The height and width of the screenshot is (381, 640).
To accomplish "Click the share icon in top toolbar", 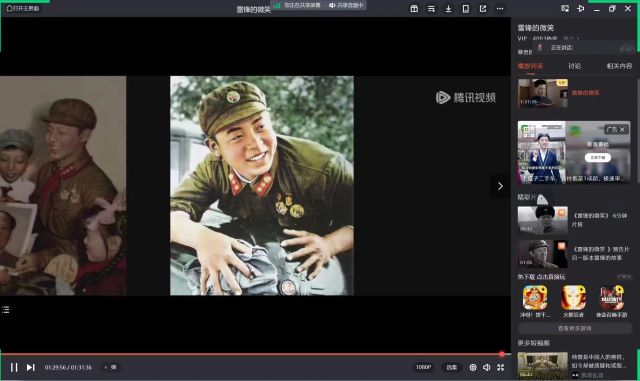I will coord(482,9).
